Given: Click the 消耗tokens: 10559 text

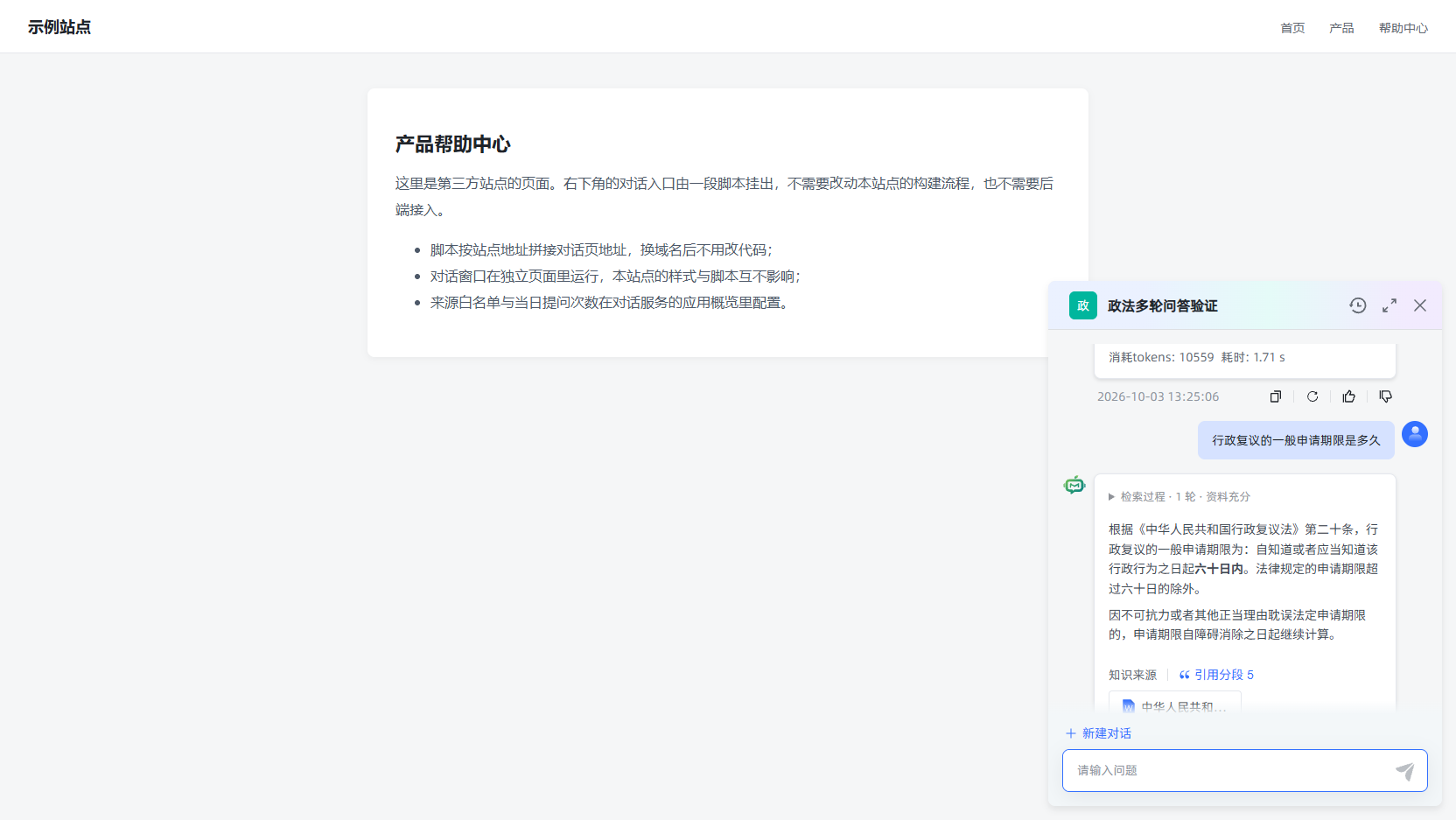Looking at the screenshot, I should coord(1161,357).
